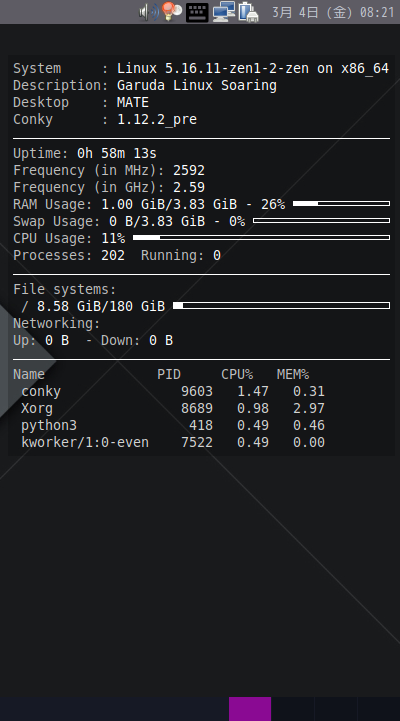Click conky's CPU value '1.47'

(x=253, y=391)
